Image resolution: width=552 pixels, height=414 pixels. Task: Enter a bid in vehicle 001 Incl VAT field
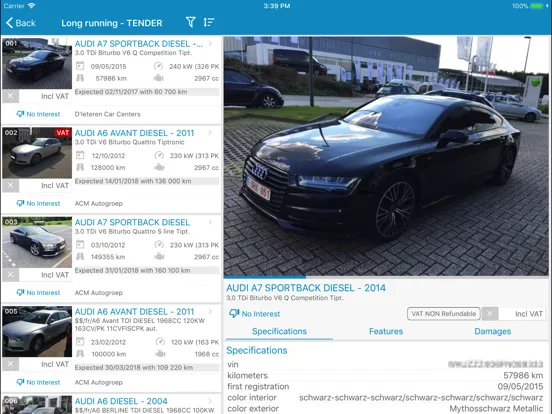(45, 96)
